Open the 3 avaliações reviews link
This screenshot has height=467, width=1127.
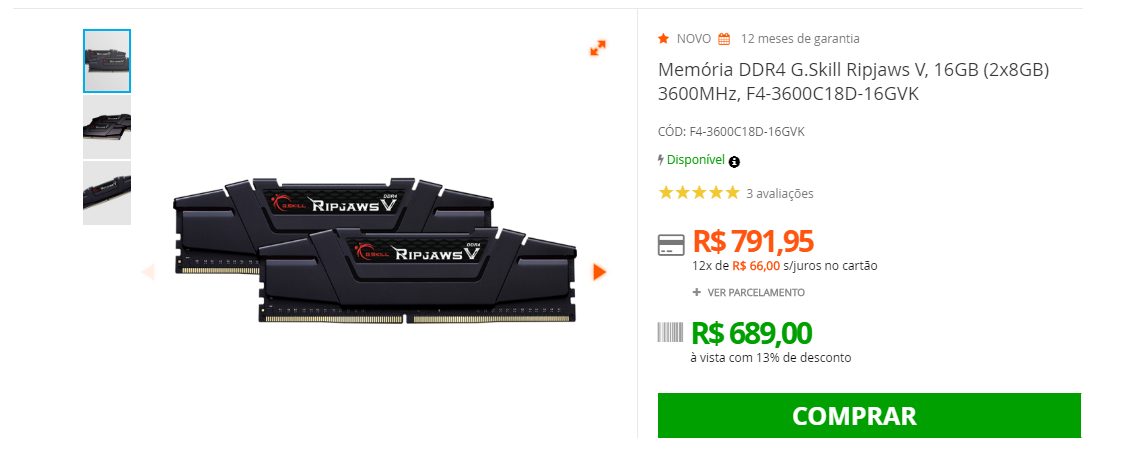780,193
